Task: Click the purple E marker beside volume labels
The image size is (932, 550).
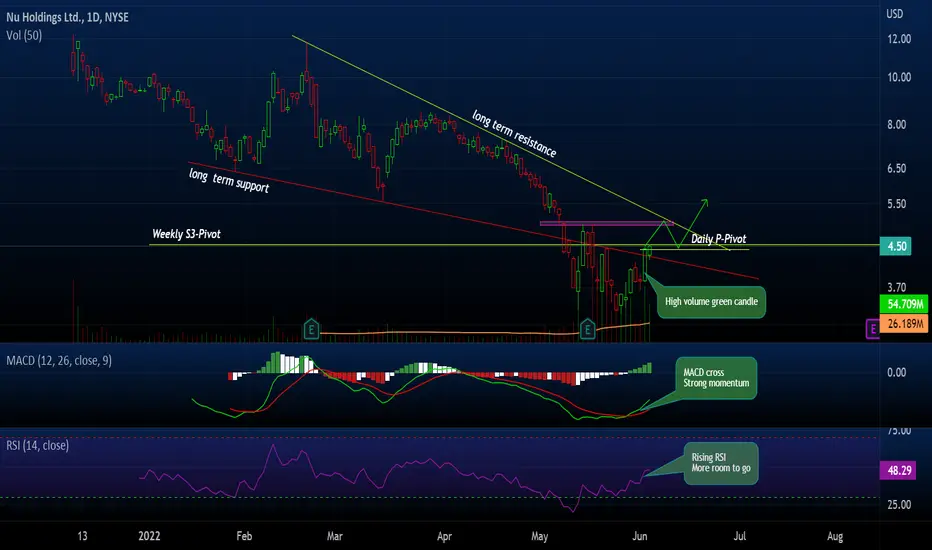Action: 872,328
